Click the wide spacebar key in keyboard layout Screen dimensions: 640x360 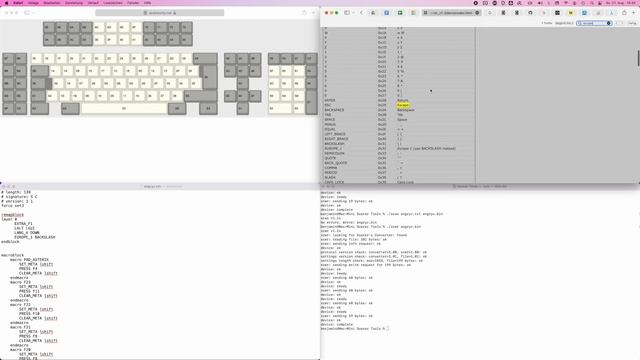124,109
